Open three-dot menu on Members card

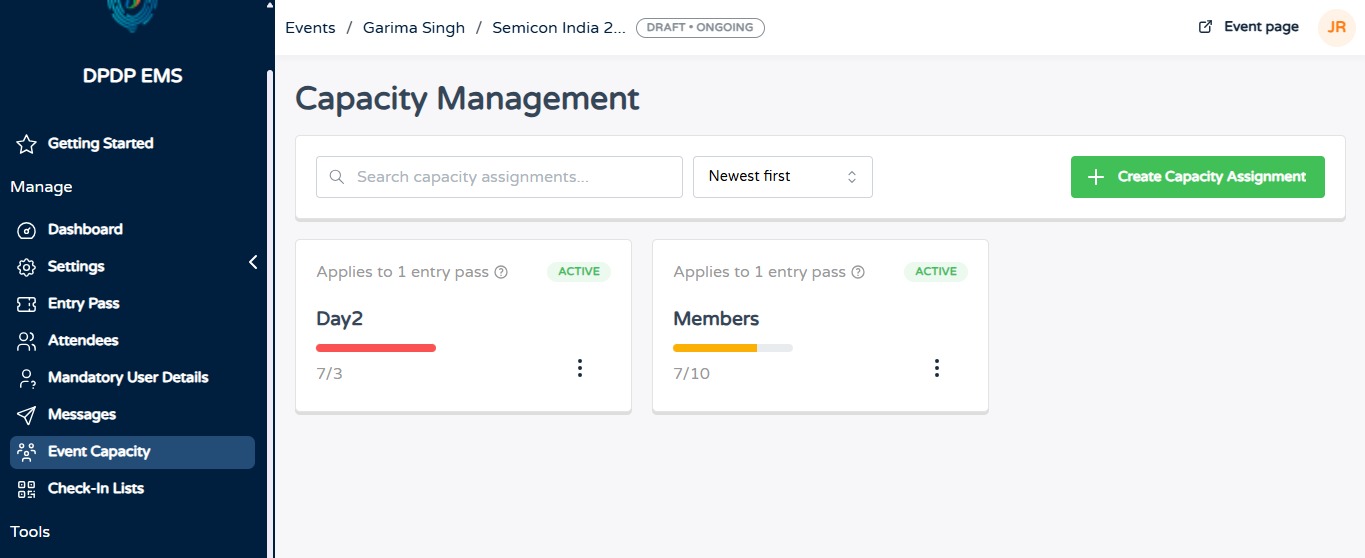(937, 368)
